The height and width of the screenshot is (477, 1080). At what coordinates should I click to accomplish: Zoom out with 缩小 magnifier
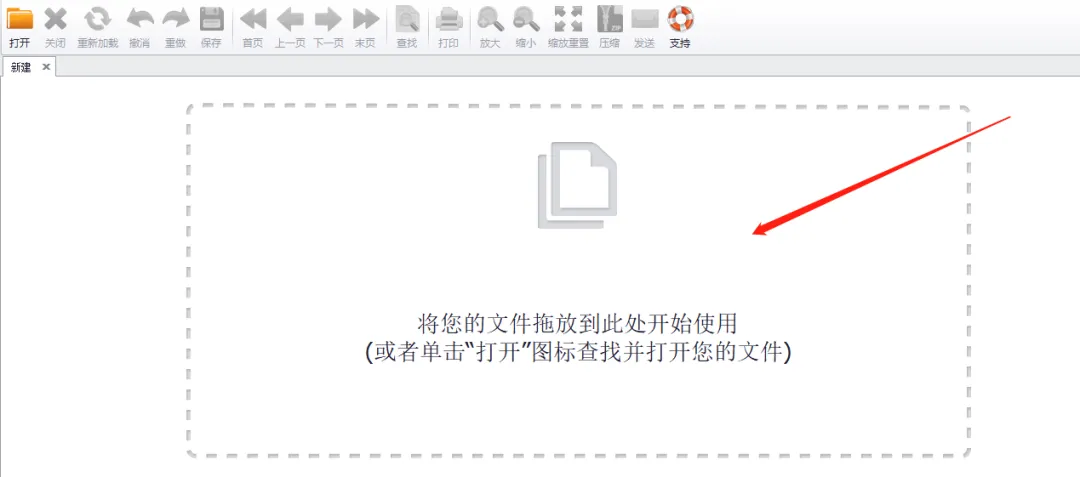tap(526, 19)
